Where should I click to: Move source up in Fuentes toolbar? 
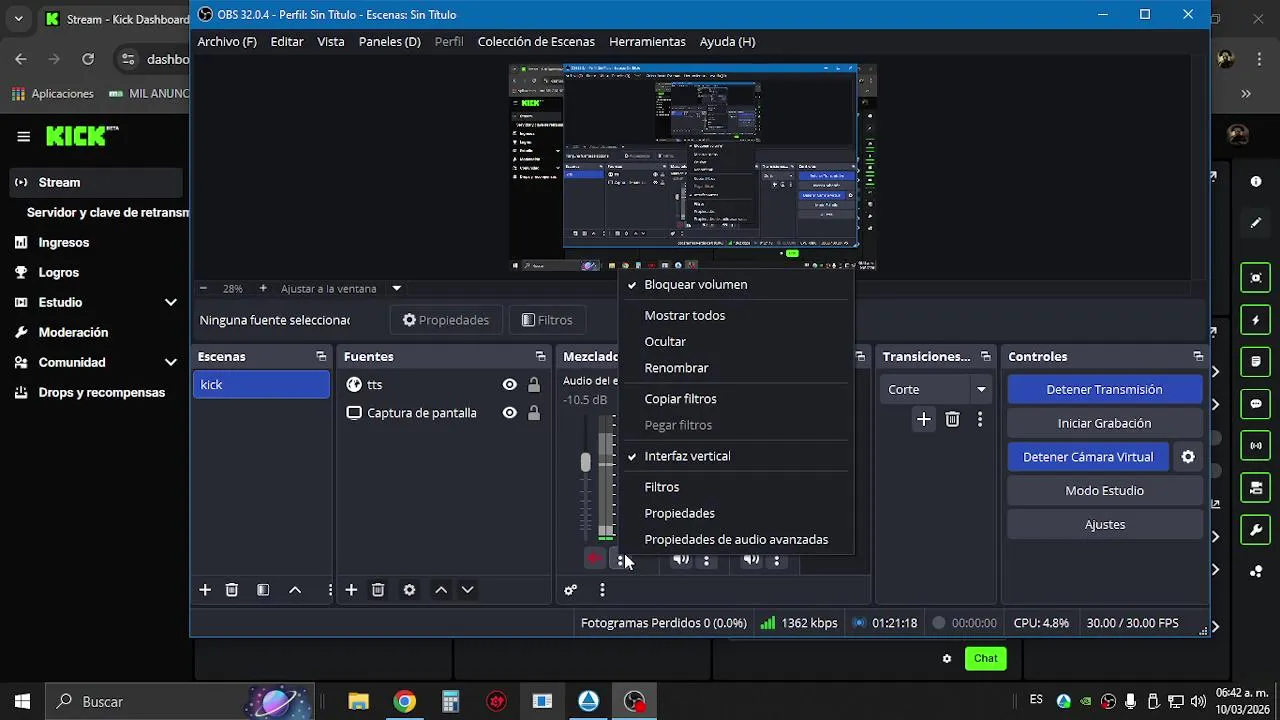point(441,590)
